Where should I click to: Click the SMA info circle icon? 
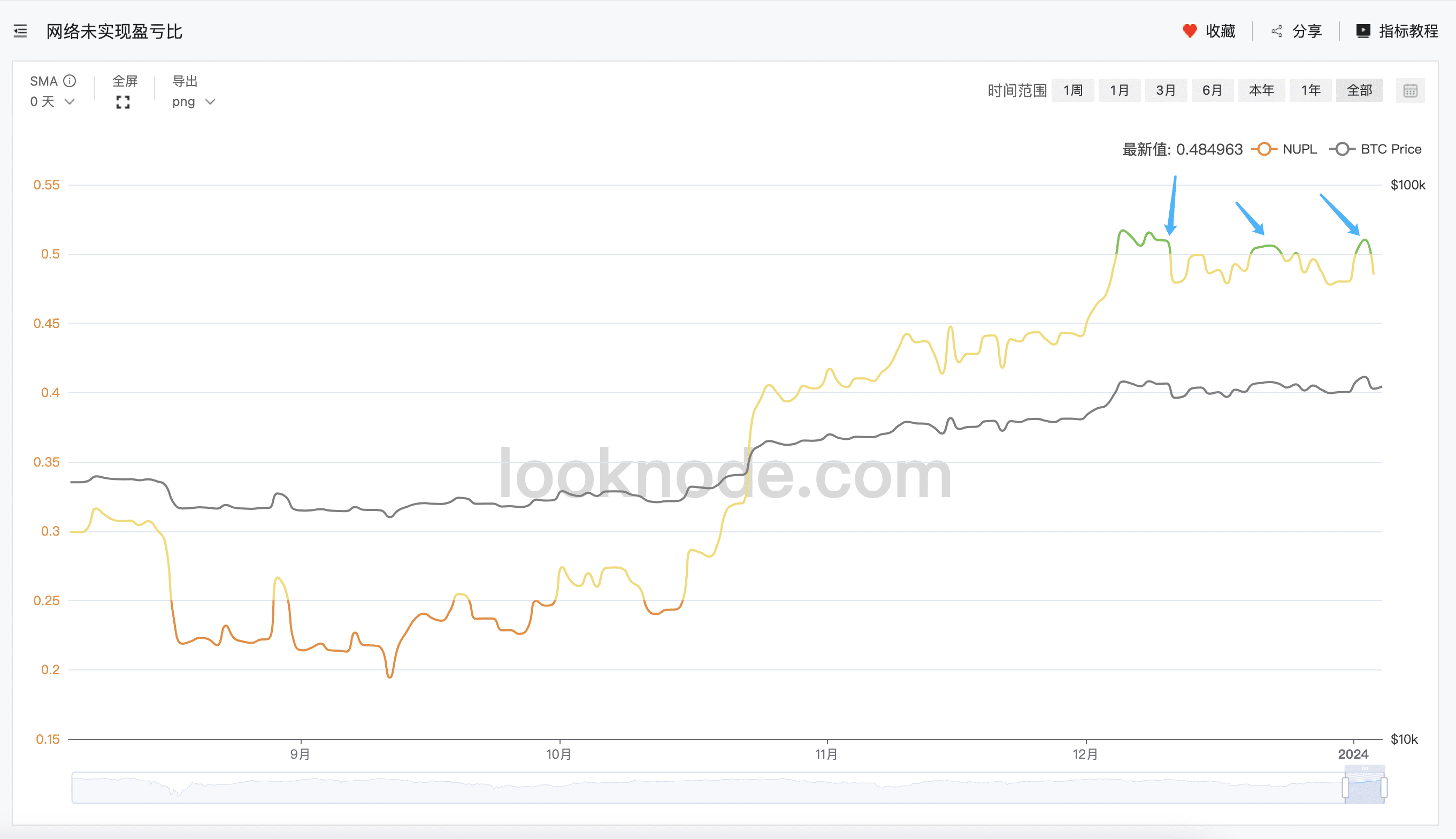(70, 81)
